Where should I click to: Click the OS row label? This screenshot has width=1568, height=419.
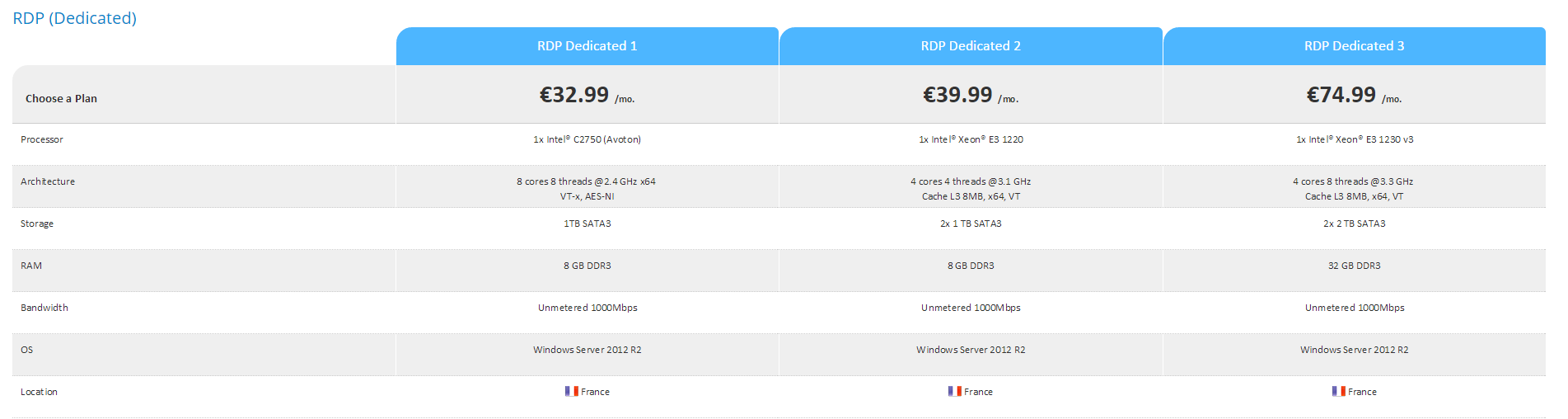point(27,350)
